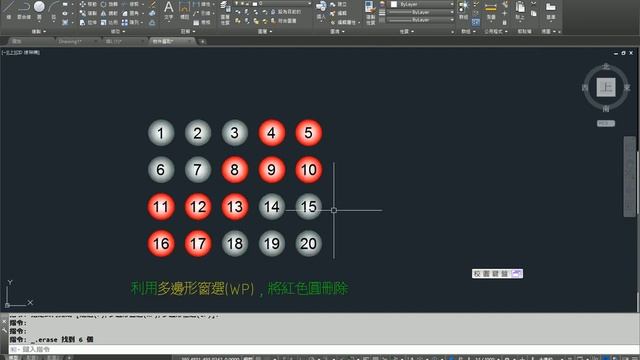This screenshot has height=360, width=640.
Task: Select red circle number 13
Action: coord(235,207)
